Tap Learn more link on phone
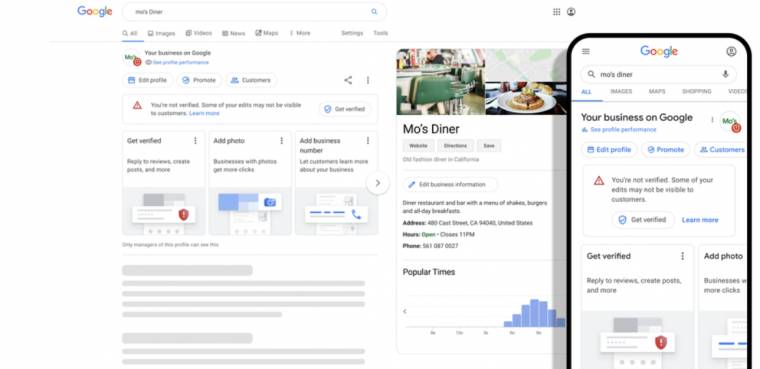This screenshot has width=760, height=369. [700, 220]
